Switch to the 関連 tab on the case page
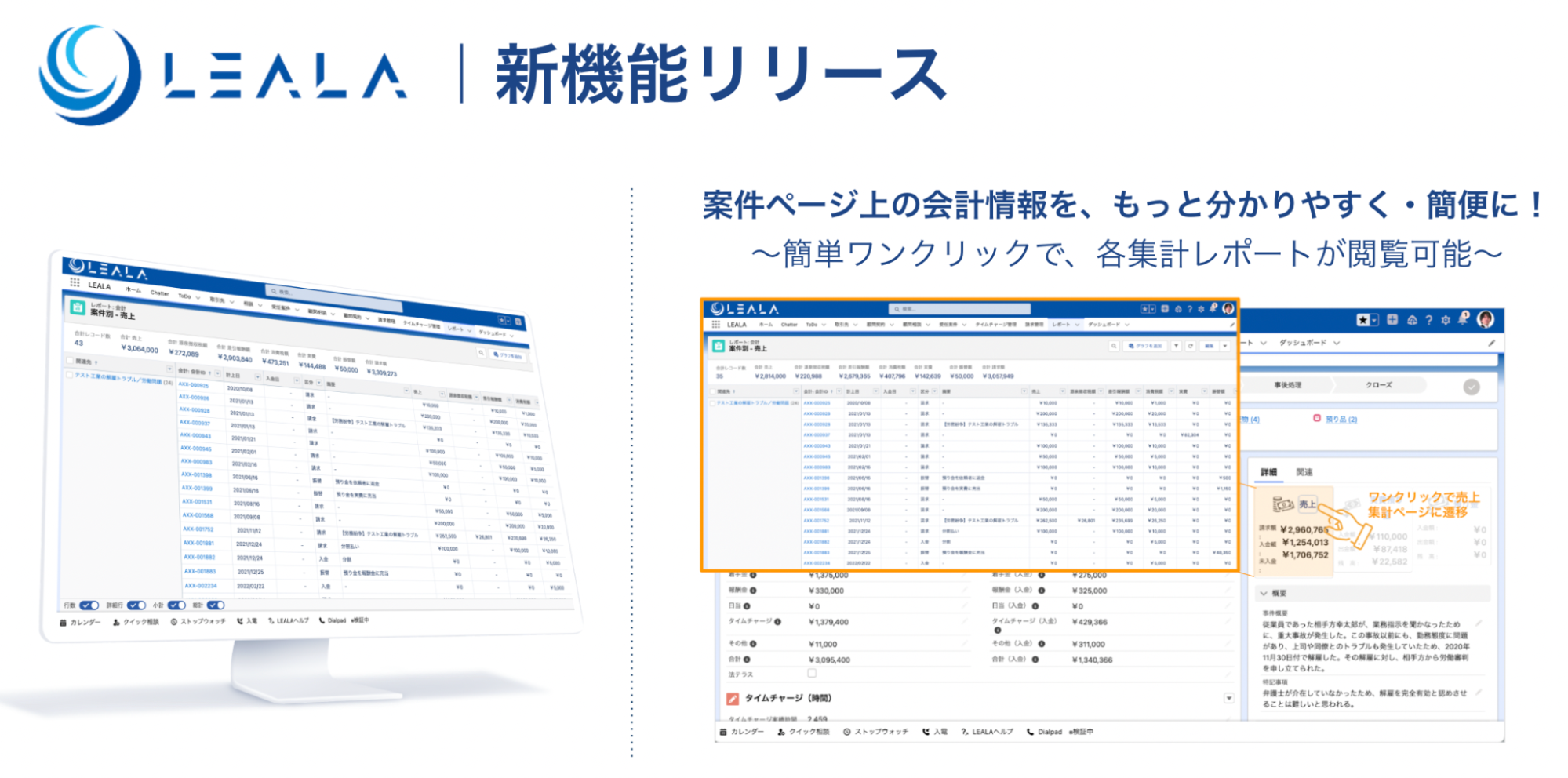Viewport: 1568px width, 778px height. click(x=1304, y=472)
